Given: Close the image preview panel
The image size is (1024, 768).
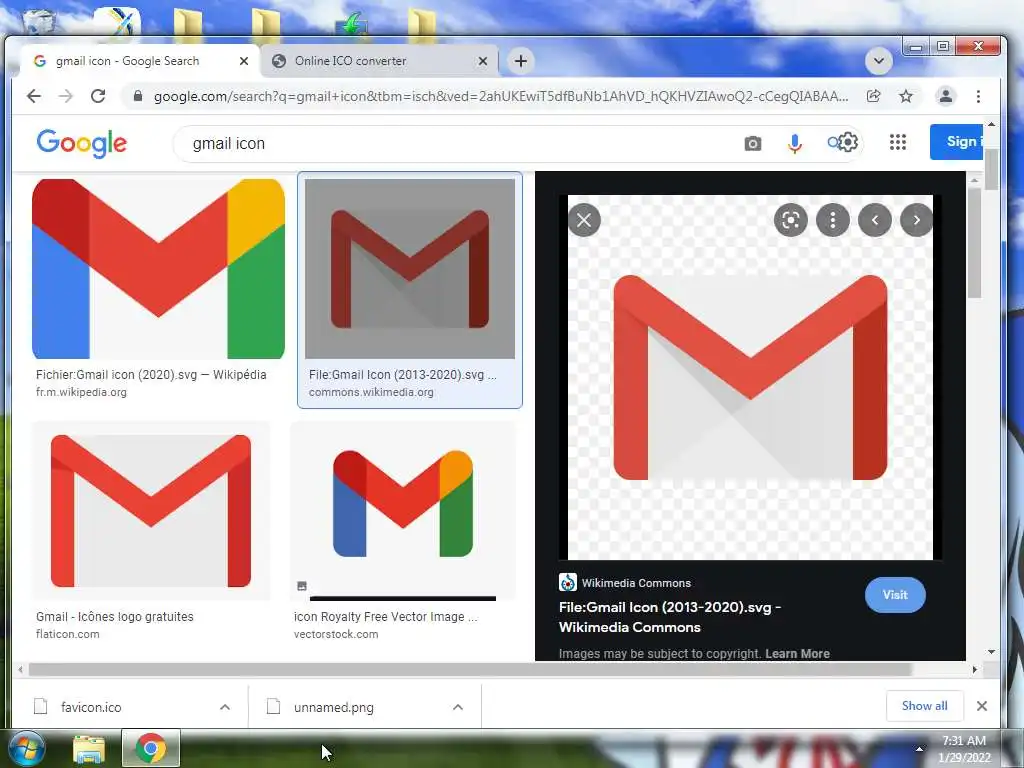Looking at the screenshot, I should point(584,220).
